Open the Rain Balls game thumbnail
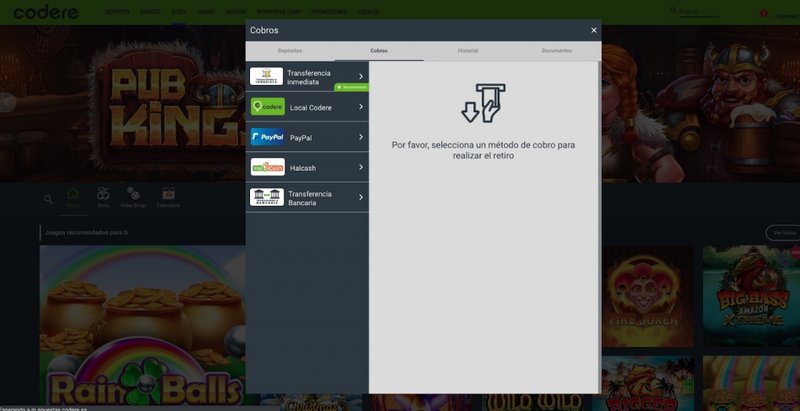This screenshot has height=411, width=800. pyautogui.click(x=142, y=325)
